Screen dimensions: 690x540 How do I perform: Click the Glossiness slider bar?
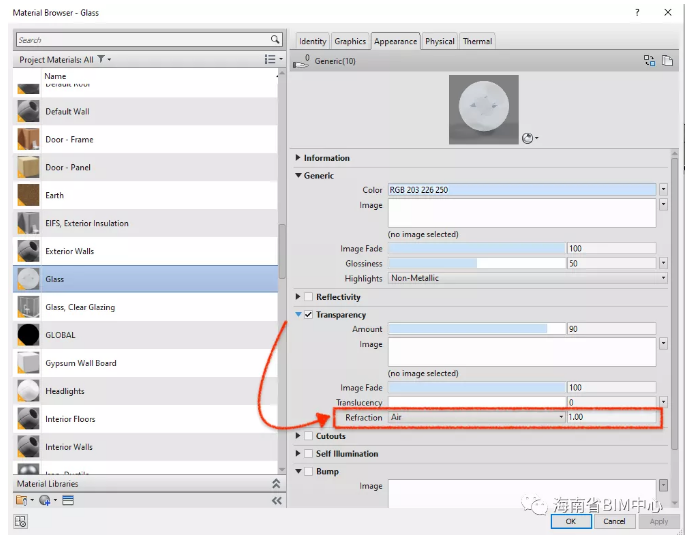[476, 264]
